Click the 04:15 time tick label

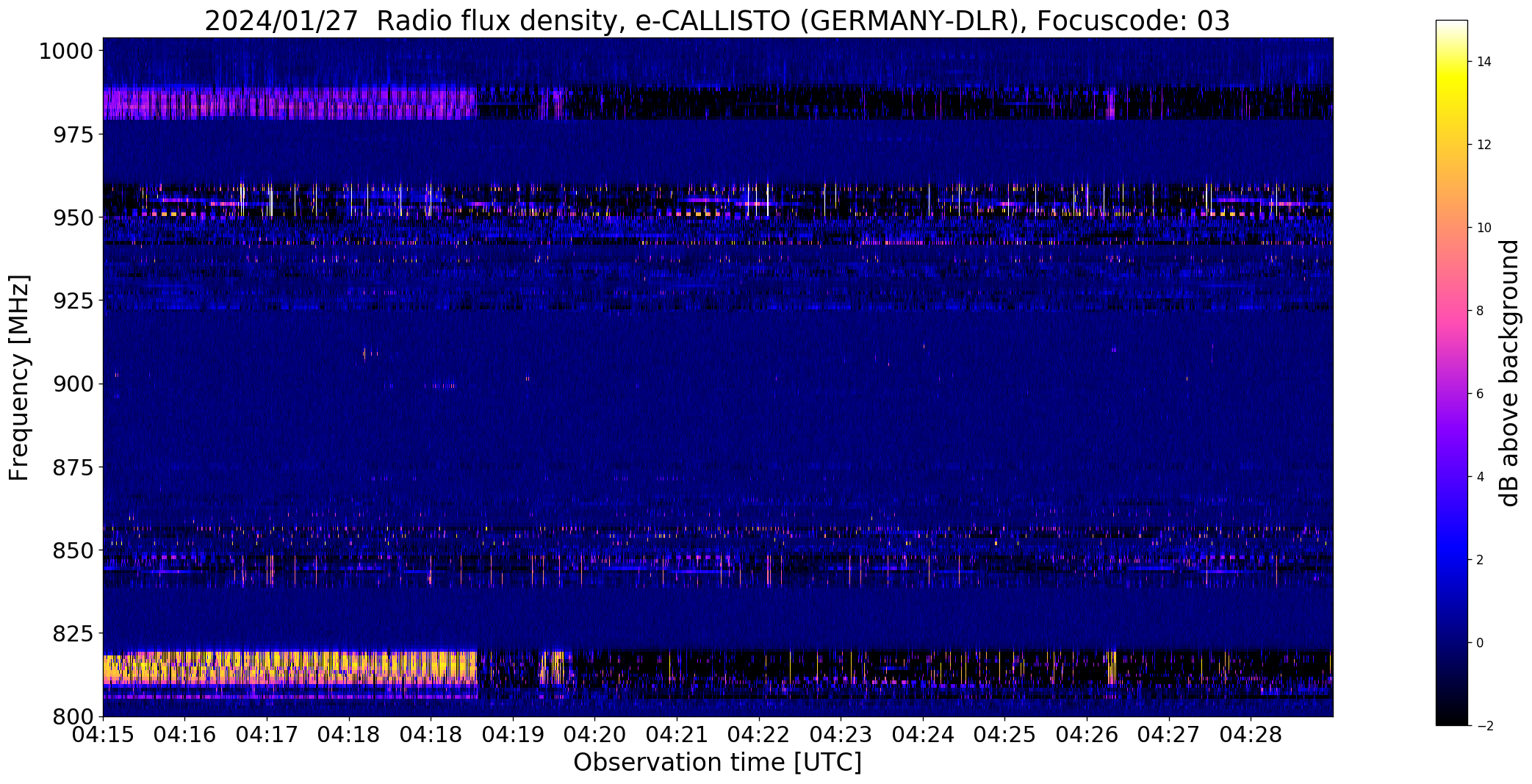tap(103, 735)
